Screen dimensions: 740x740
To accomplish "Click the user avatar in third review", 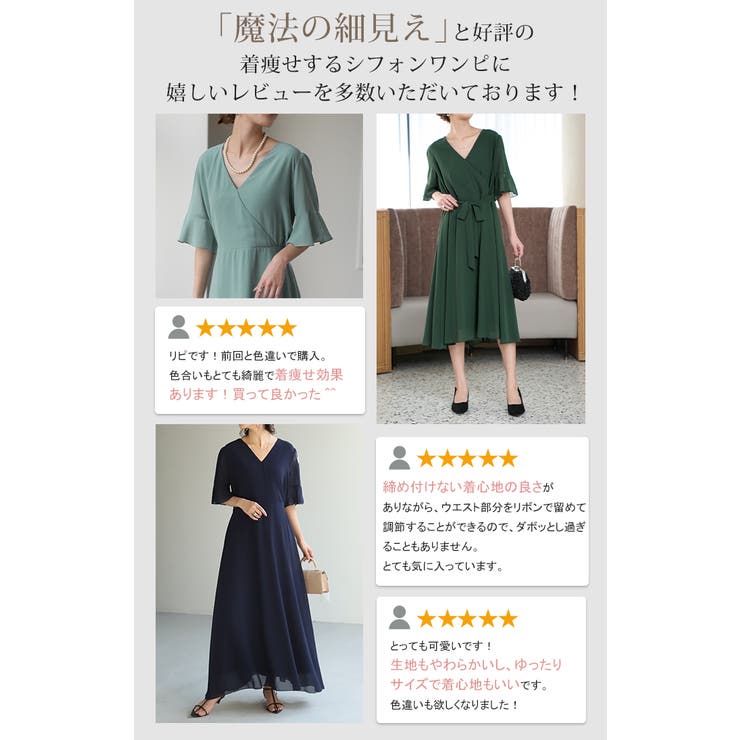I will click(x=399, y=617).
